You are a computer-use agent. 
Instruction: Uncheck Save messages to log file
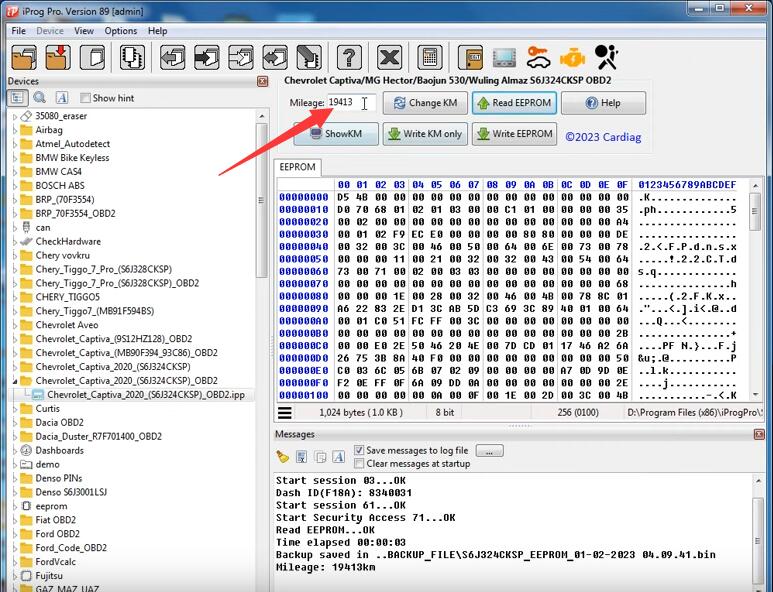click(359, 450)
